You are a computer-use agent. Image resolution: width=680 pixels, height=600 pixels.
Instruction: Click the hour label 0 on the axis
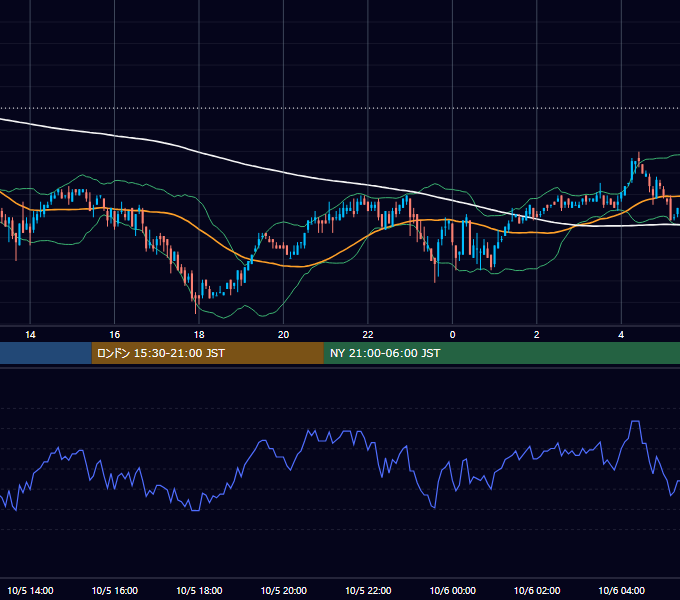(x=452, y=335)
